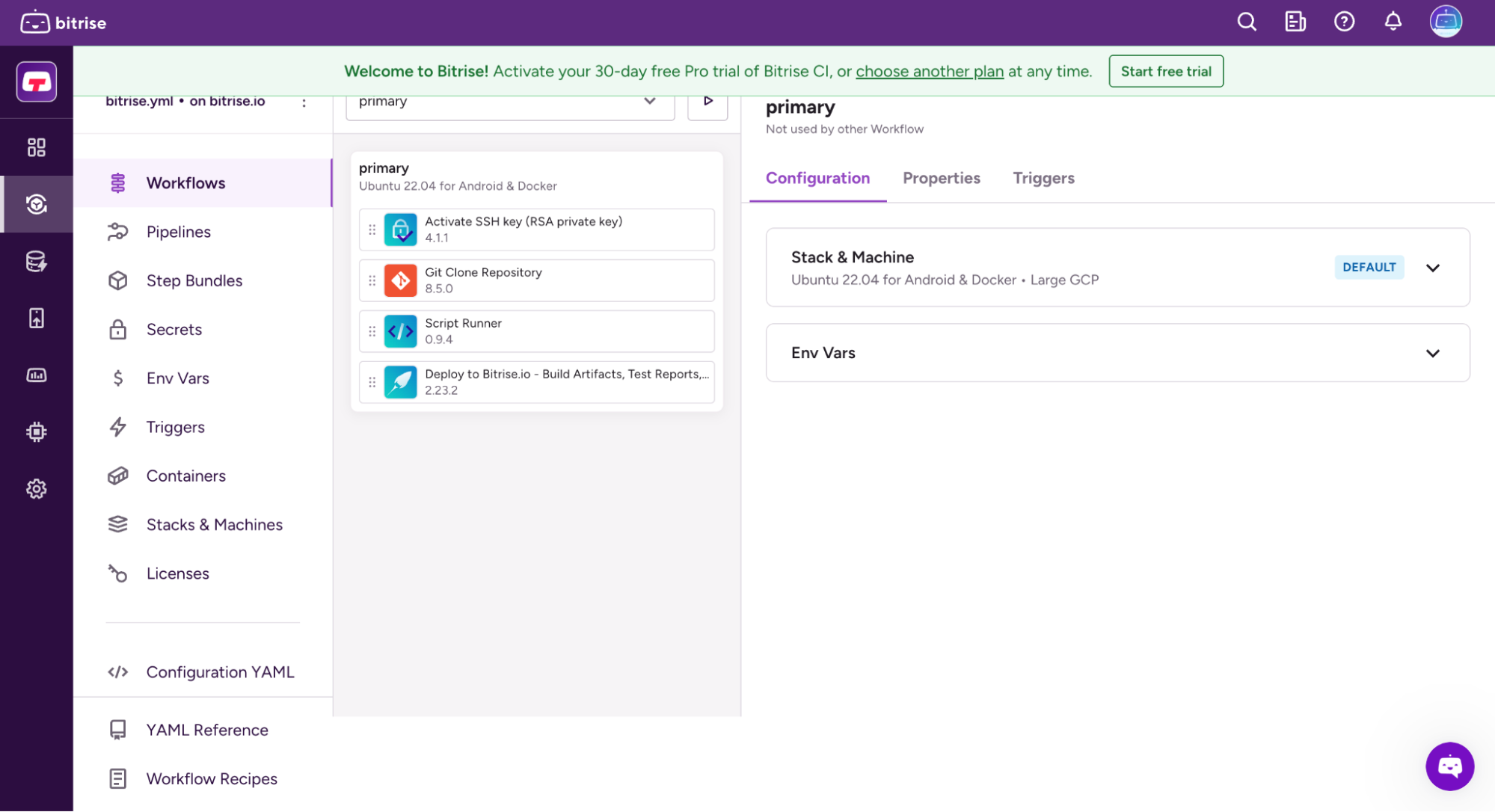Click the Start free trial button
1495x812 pixels.
pyautogui.click(x=1166, y=71)
